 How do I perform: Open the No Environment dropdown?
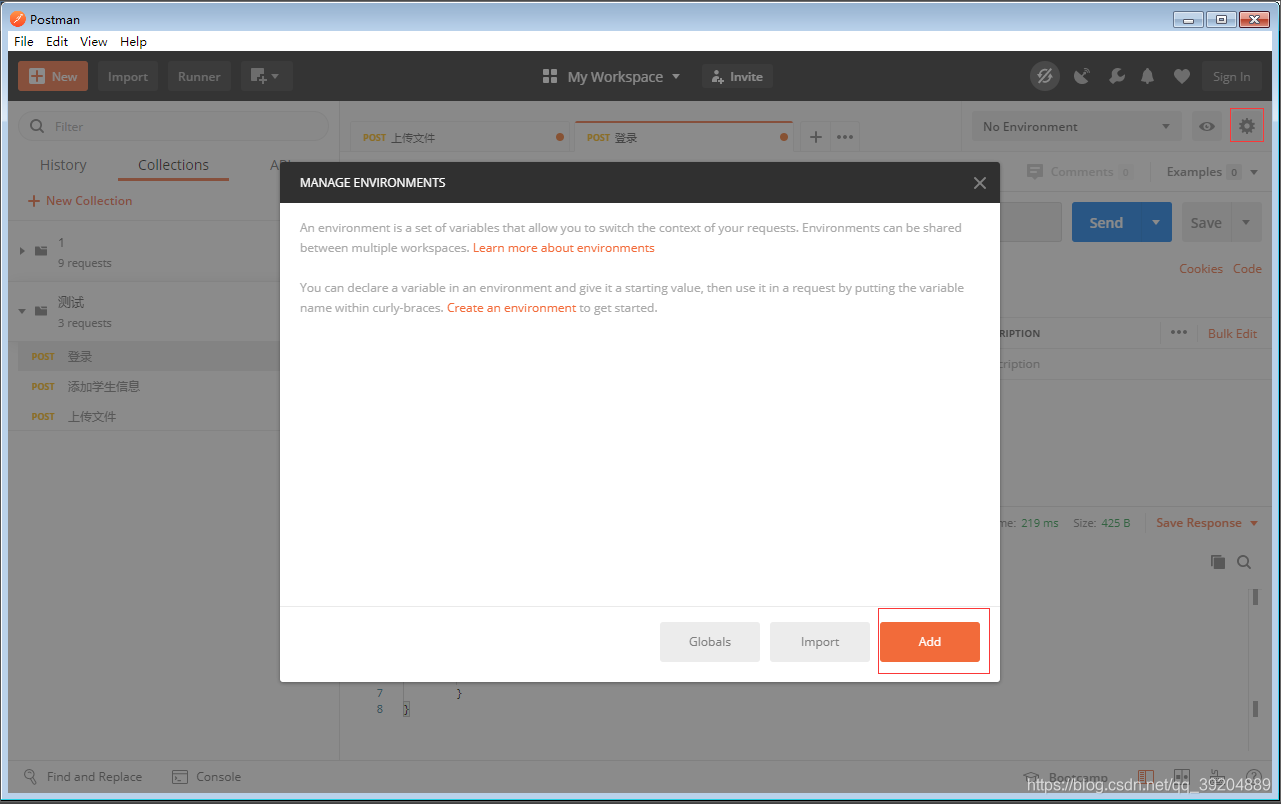click(1077, 127)
